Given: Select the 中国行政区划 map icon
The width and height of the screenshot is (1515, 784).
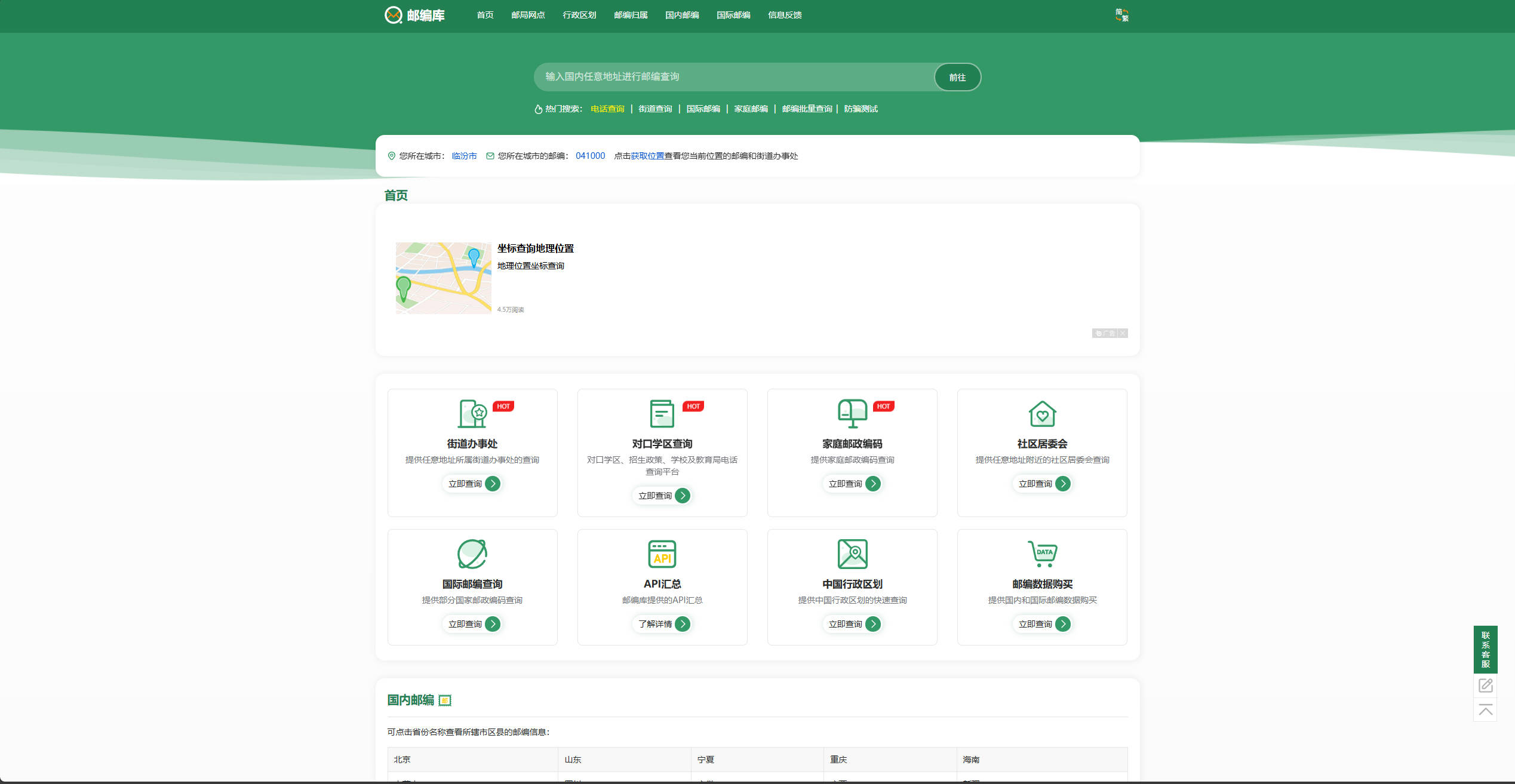Looking at the screenshot, I should [852, 554].
